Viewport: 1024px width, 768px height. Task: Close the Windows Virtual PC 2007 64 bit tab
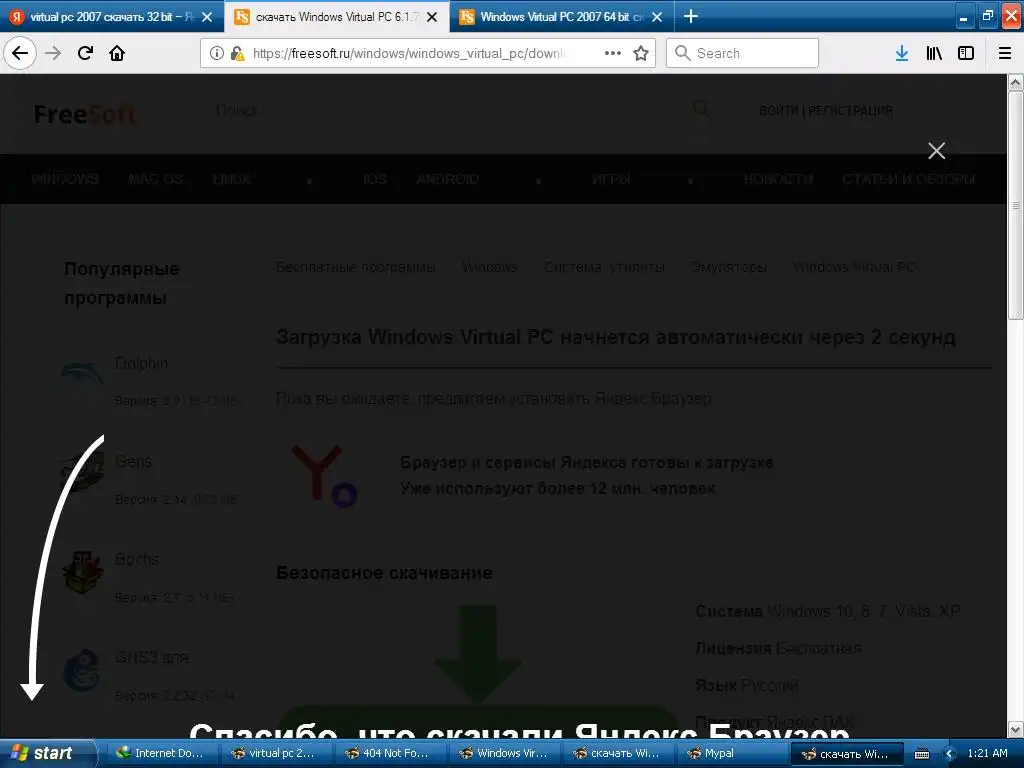pyautogui.click(x=657, y=17)
